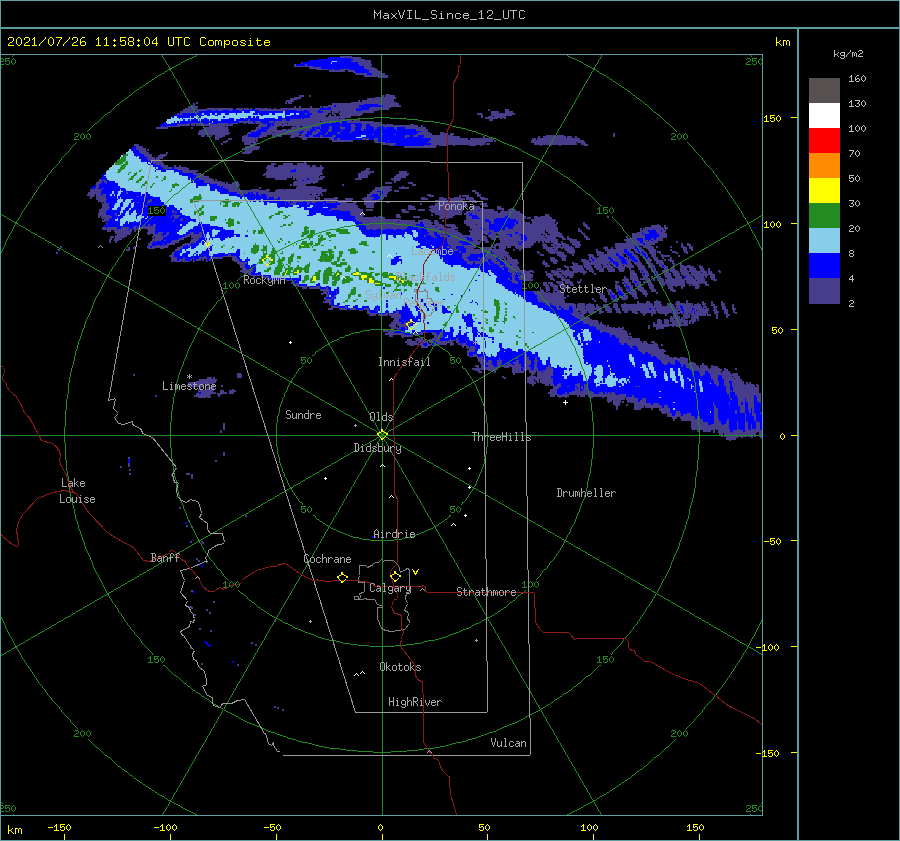Click the yellow diamond marker above Rockymn
This screenshot has height=841, width=900.
(267, 261)
